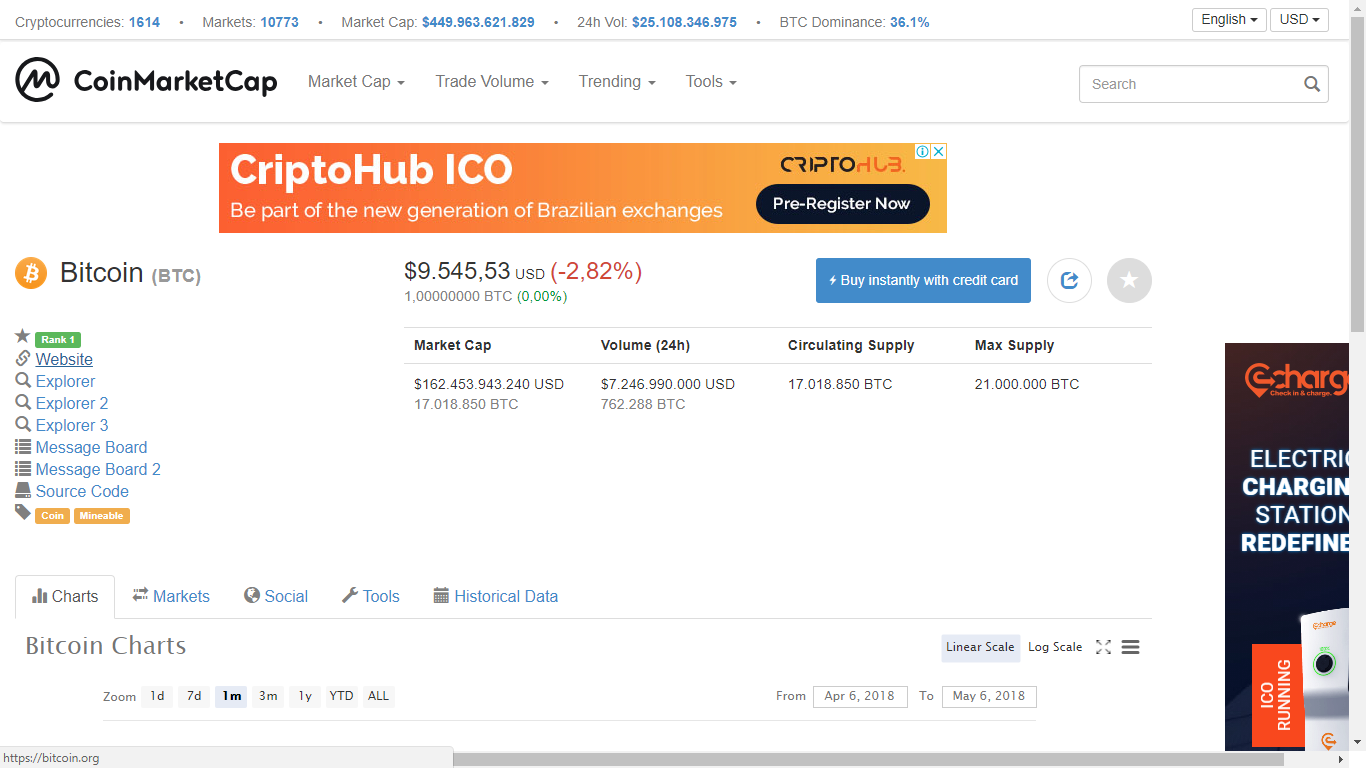Click the Source Code link
Screen dimensions: 1366x768
coord(82,492)
